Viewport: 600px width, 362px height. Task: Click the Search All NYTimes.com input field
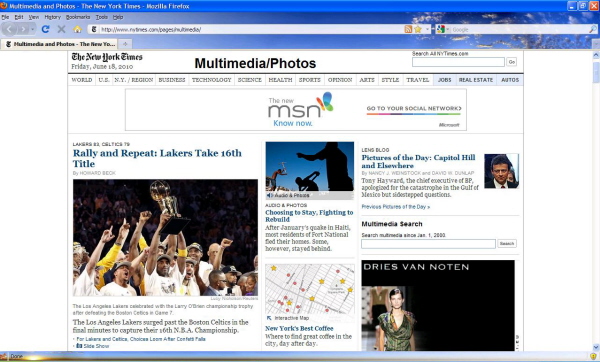pyautogui.click(x=458, y=62)
